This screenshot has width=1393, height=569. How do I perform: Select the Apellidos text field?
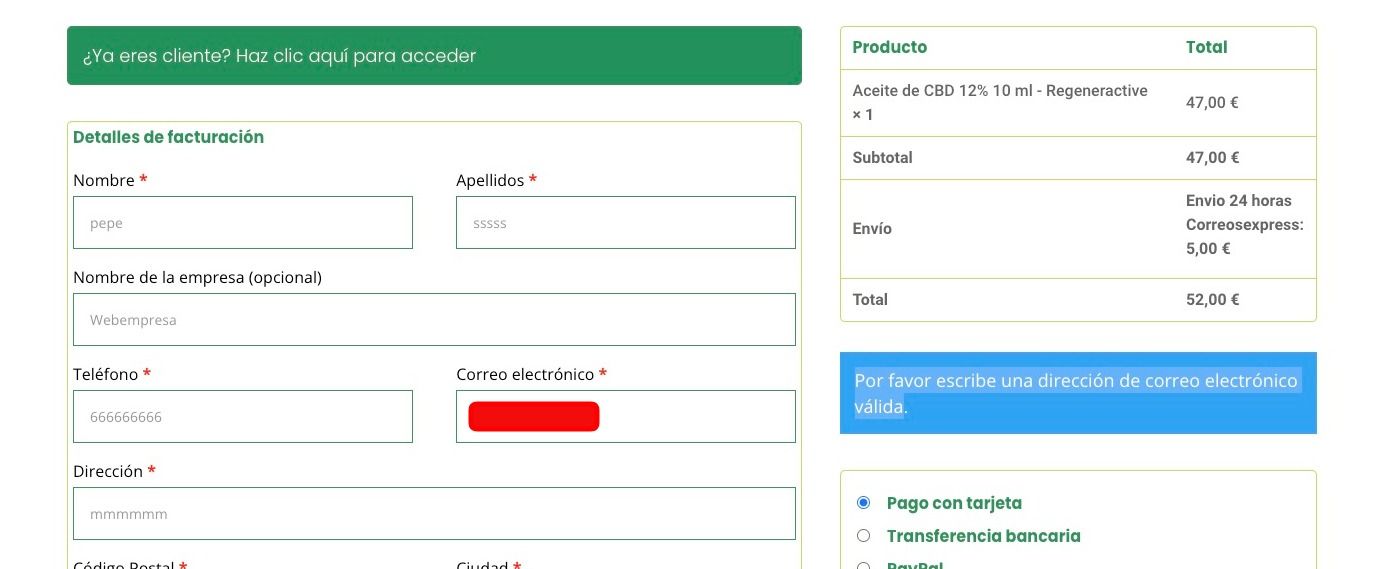(626, 223)
